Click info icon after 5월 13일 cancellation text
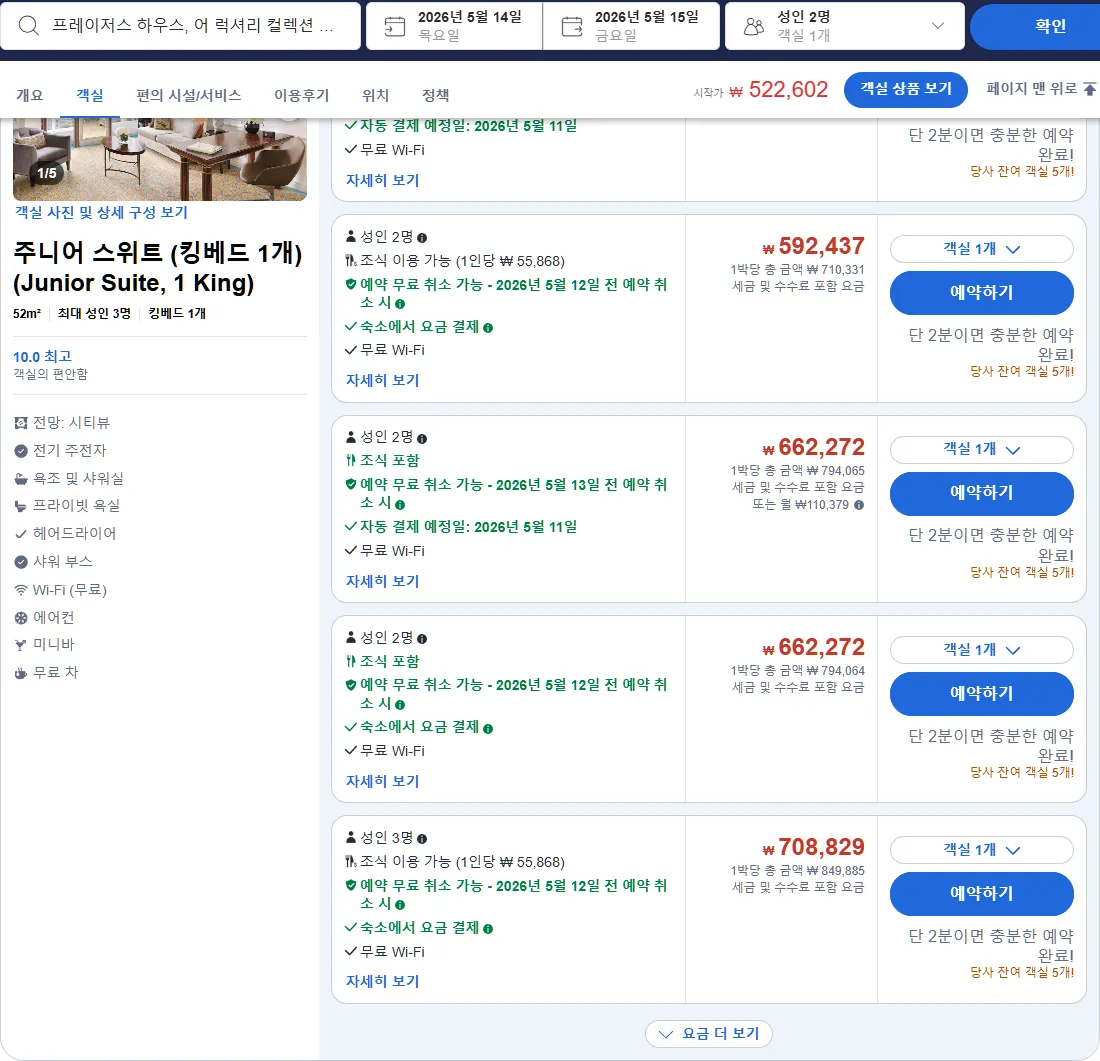Screen dimensions: 1100x1061 [400, 505]
